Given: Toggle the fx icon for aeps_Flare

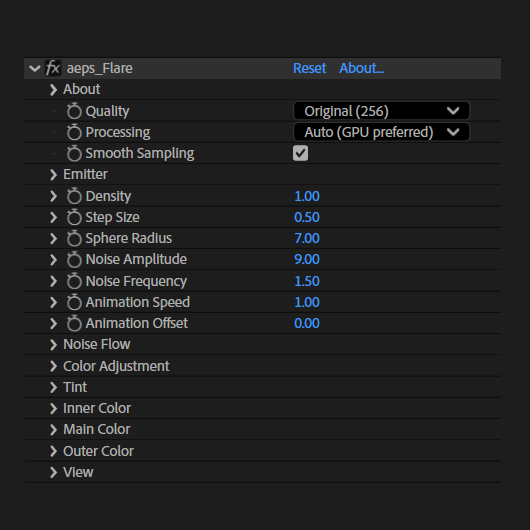Looking at the screenshot, I should pos(53,68).
